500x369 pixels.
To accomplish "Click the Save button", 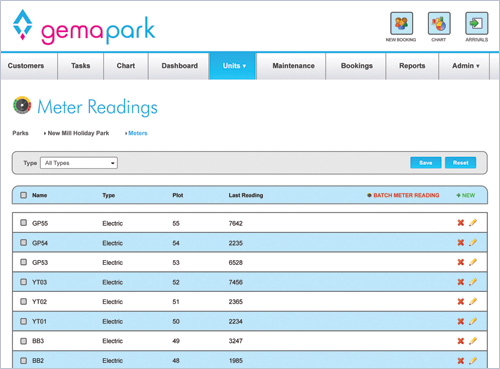I will [x=426, y=163].
